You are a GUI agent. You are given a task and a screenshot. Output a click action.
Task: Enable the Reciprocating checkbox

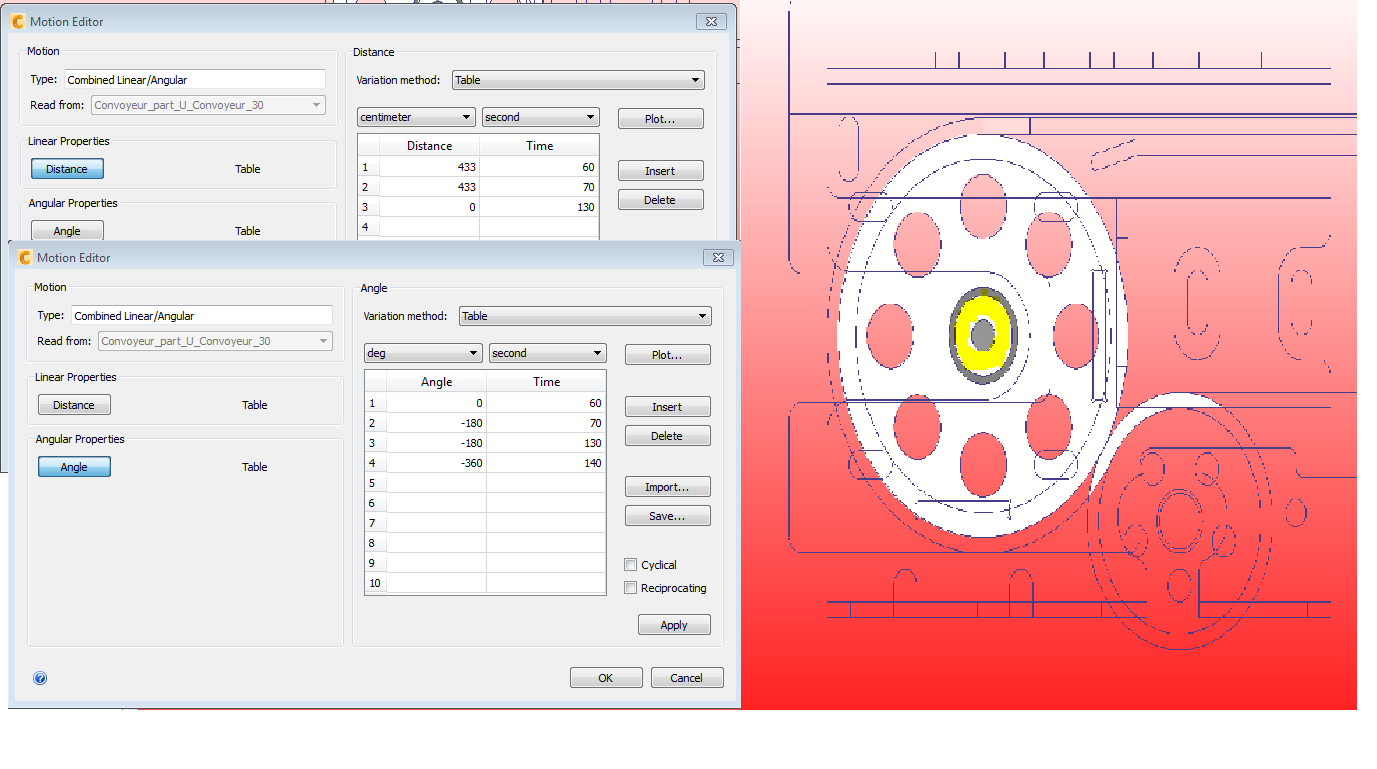coord(631,587)
